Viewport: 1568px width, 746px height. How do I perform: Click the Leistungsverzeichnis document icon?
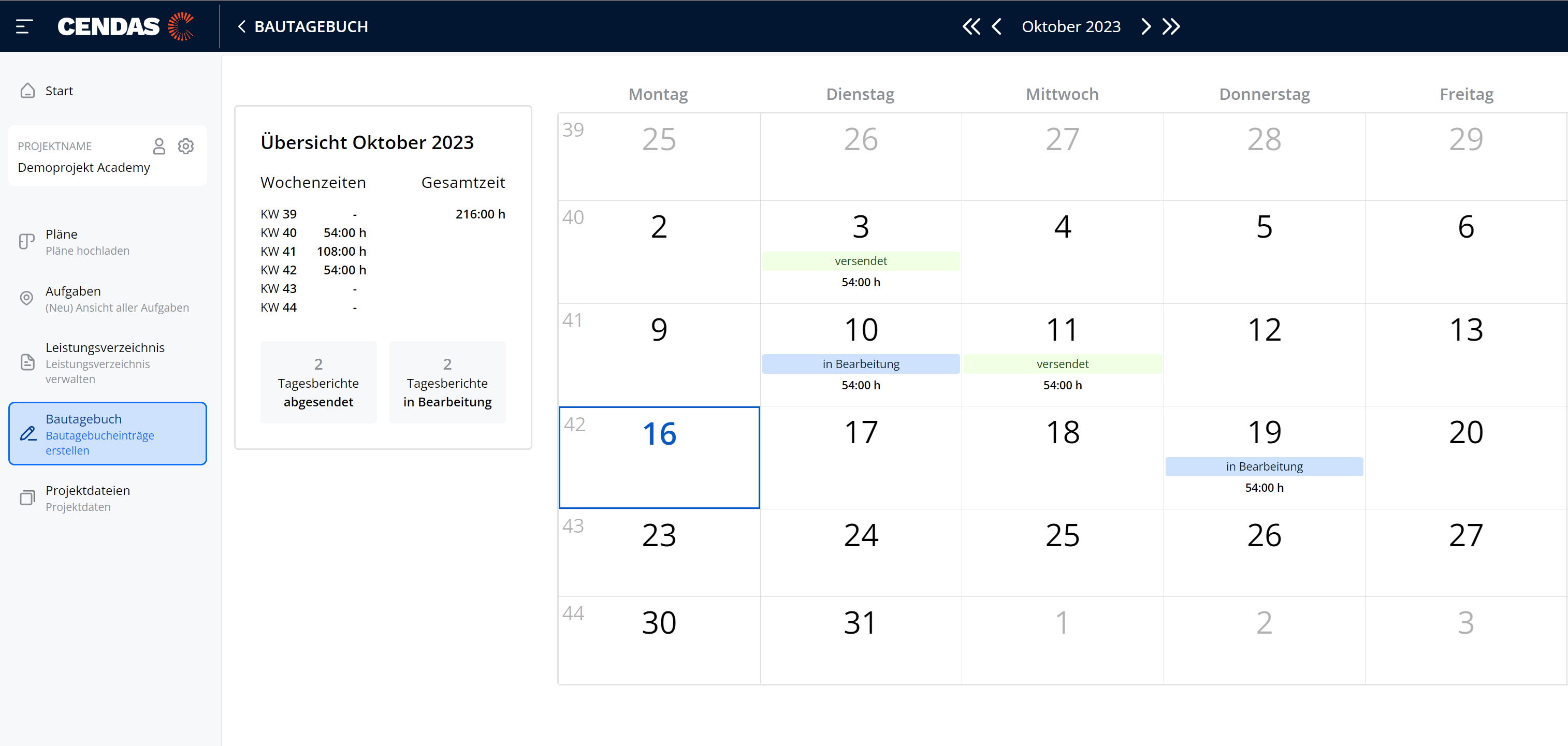[27, 362]
